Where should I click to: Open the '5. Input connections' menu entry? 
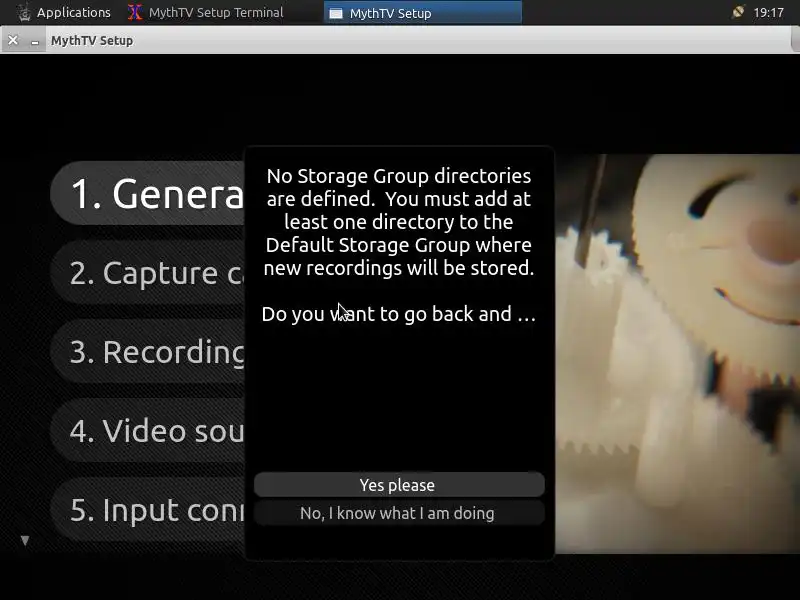pyautogui.click(x=148, y=509)
